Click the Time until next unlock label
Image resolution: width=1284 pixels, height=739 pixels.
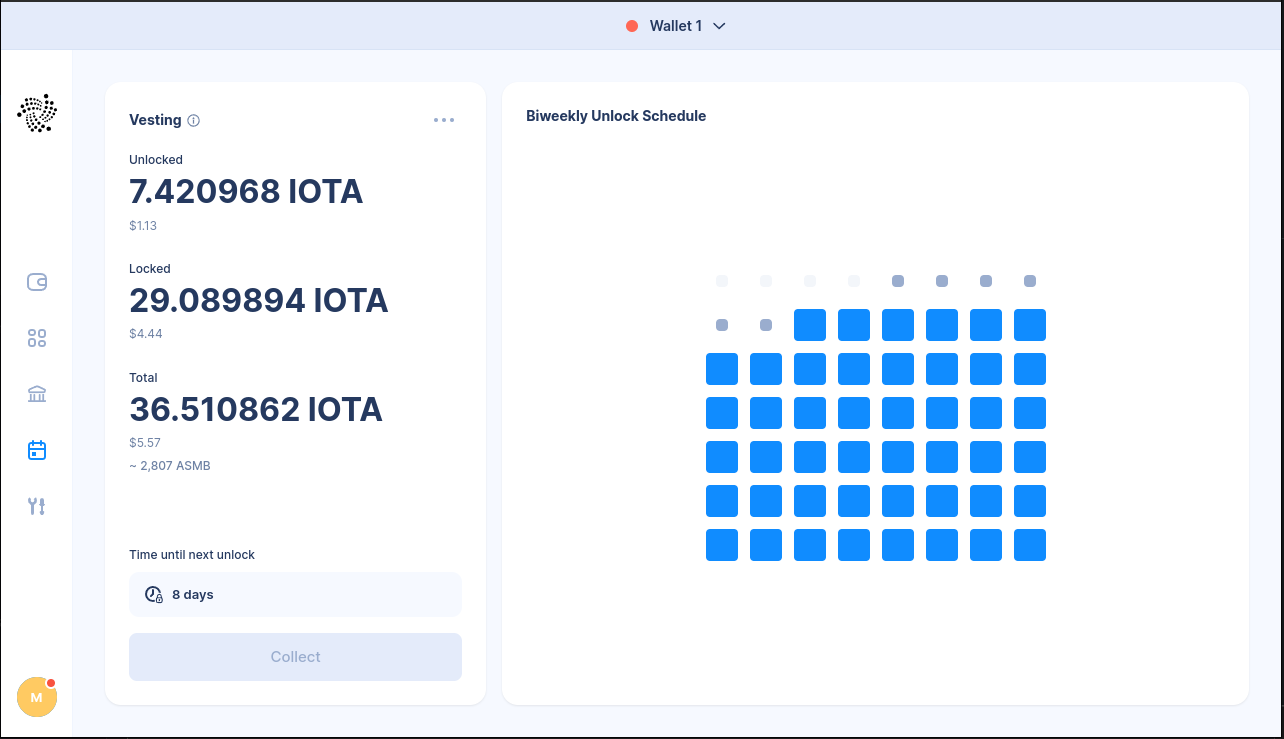pyautogui.click(x=192, y=554)
